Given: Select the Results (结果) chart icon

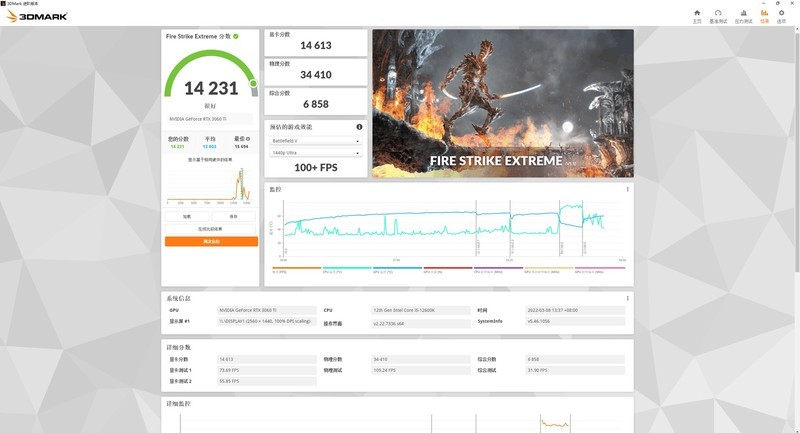Looking at the screenshot, I should 765,15.
